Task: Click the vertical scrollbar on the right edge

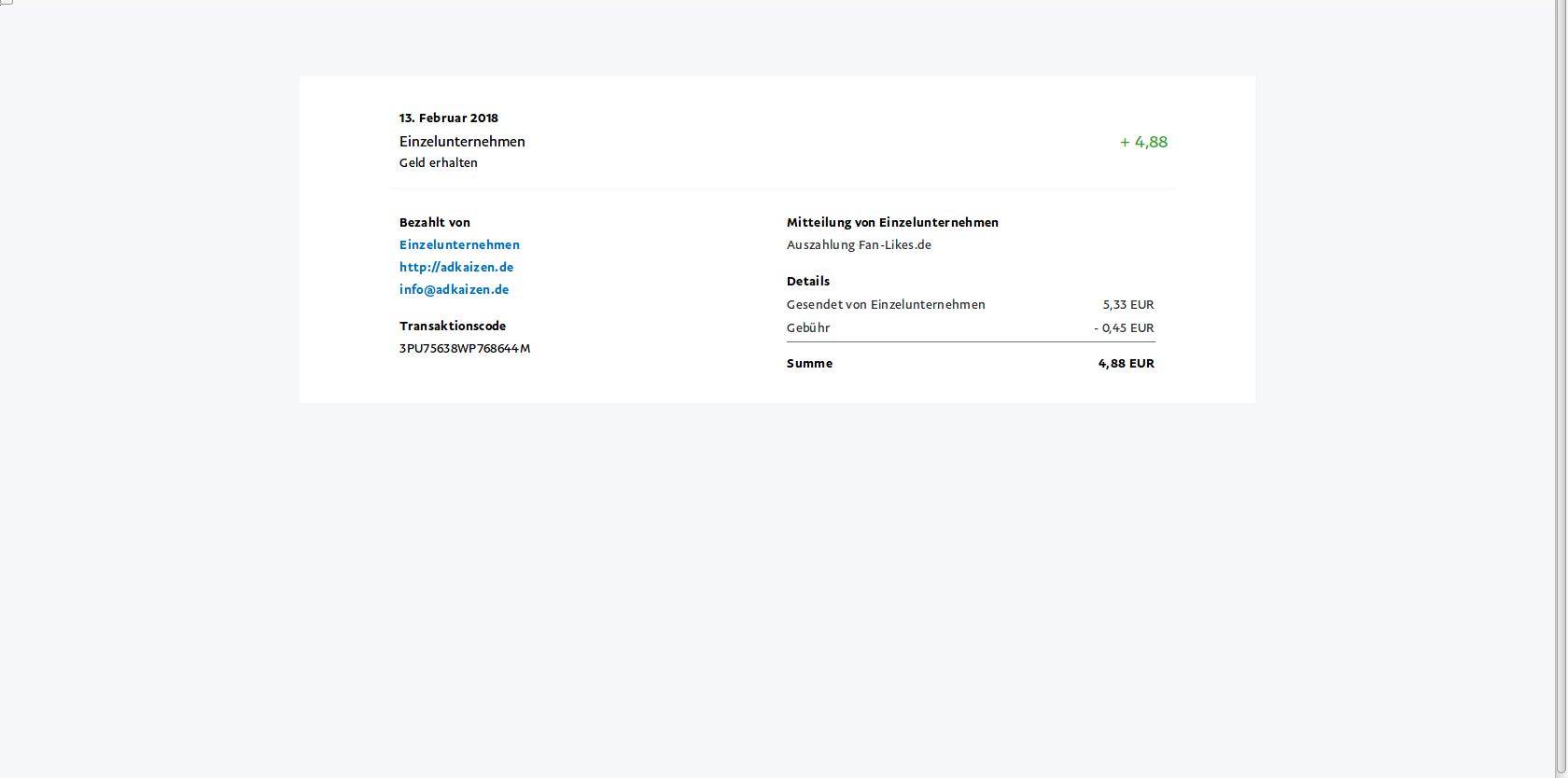Action: point(1561,373)
